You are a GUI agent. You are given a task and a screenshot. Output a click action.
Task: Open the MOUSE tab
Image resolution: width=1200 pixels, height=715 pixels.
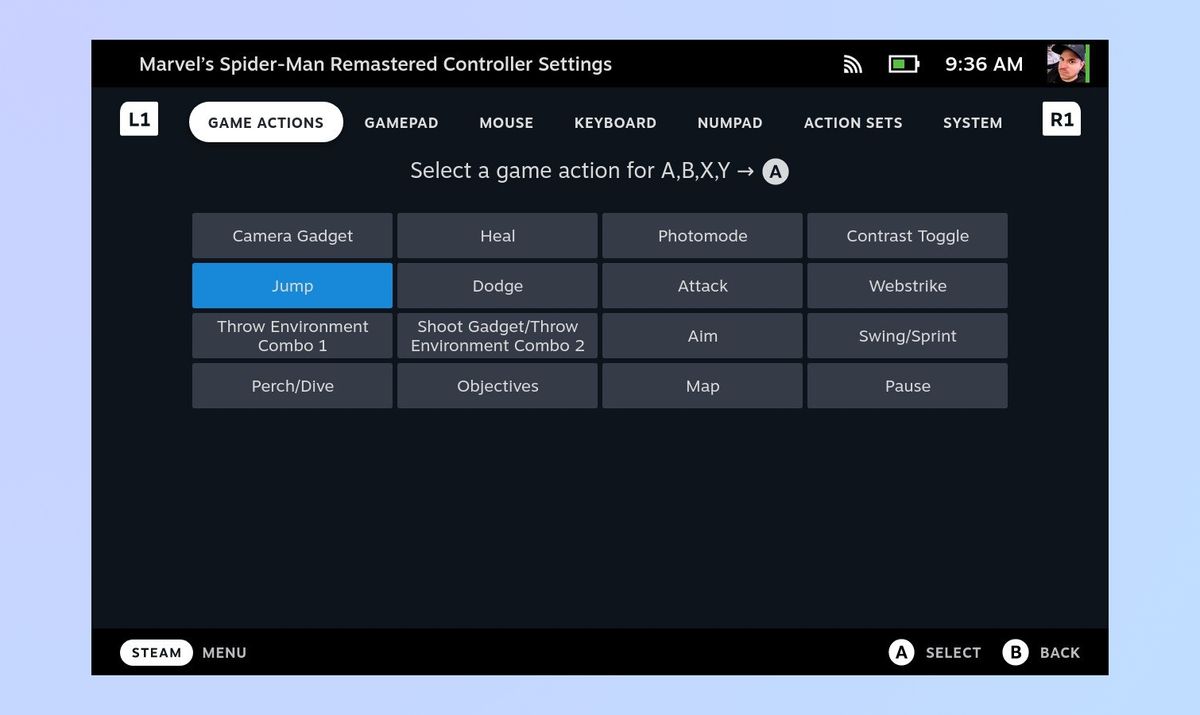[506, 122]
